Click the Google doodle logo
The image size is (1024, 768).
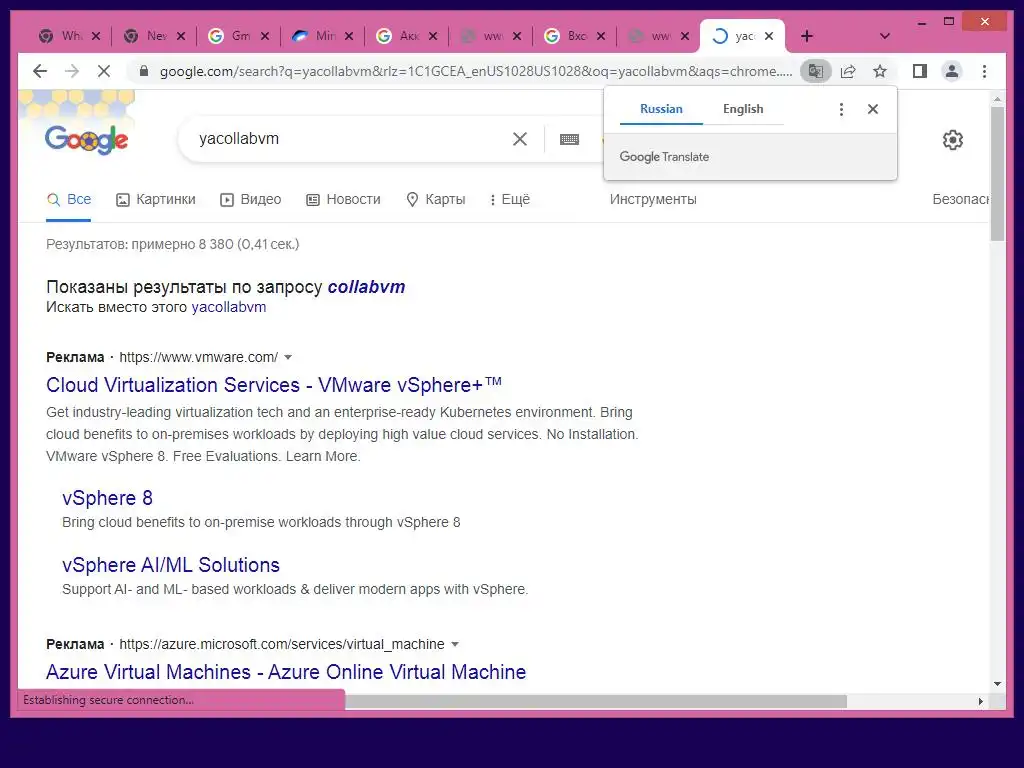[86, 139]
